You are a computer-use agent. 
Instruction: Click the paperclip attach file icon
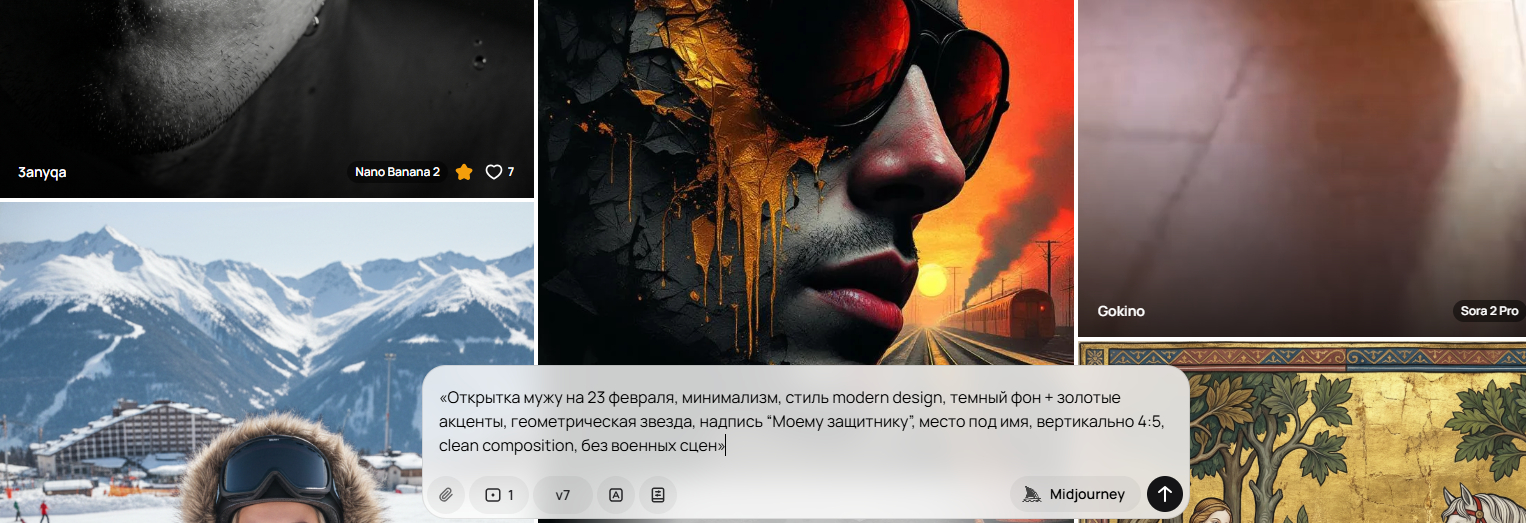tap(446, 494)
